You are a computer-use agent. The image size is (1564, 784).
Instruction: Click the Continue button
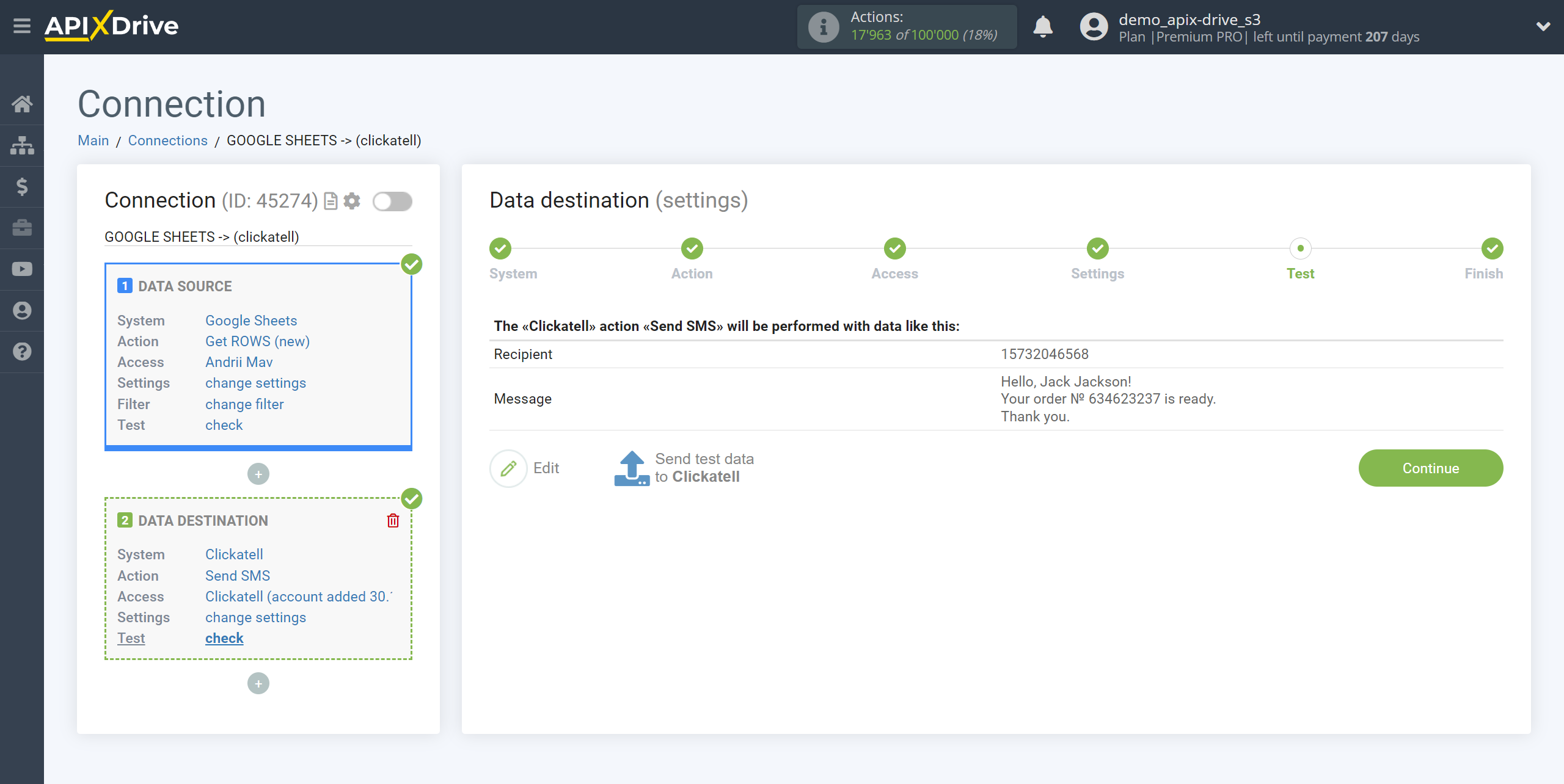click(1431, 468)
